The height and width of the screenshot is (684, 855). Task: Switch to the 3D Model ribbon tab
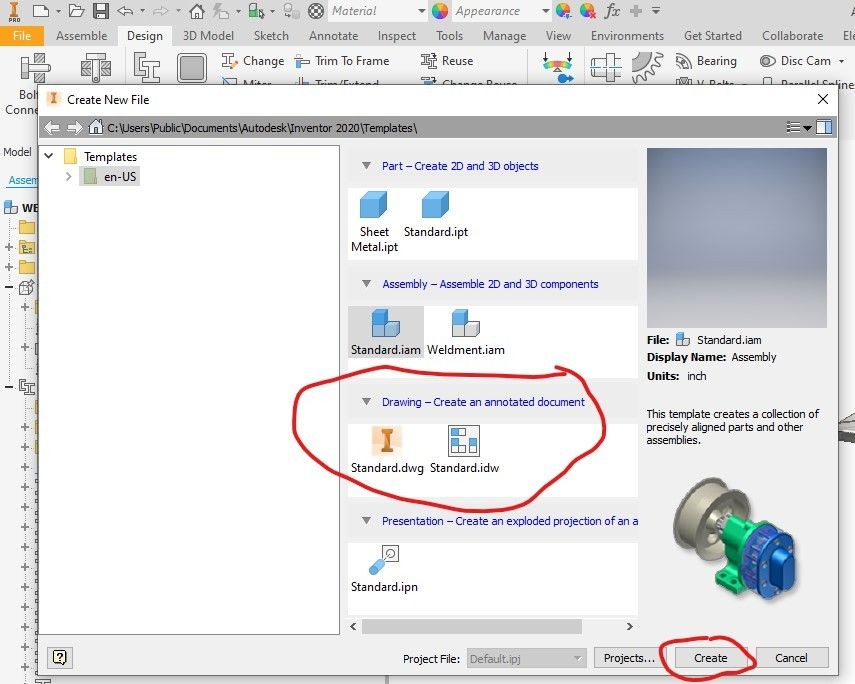pos(208,35)
